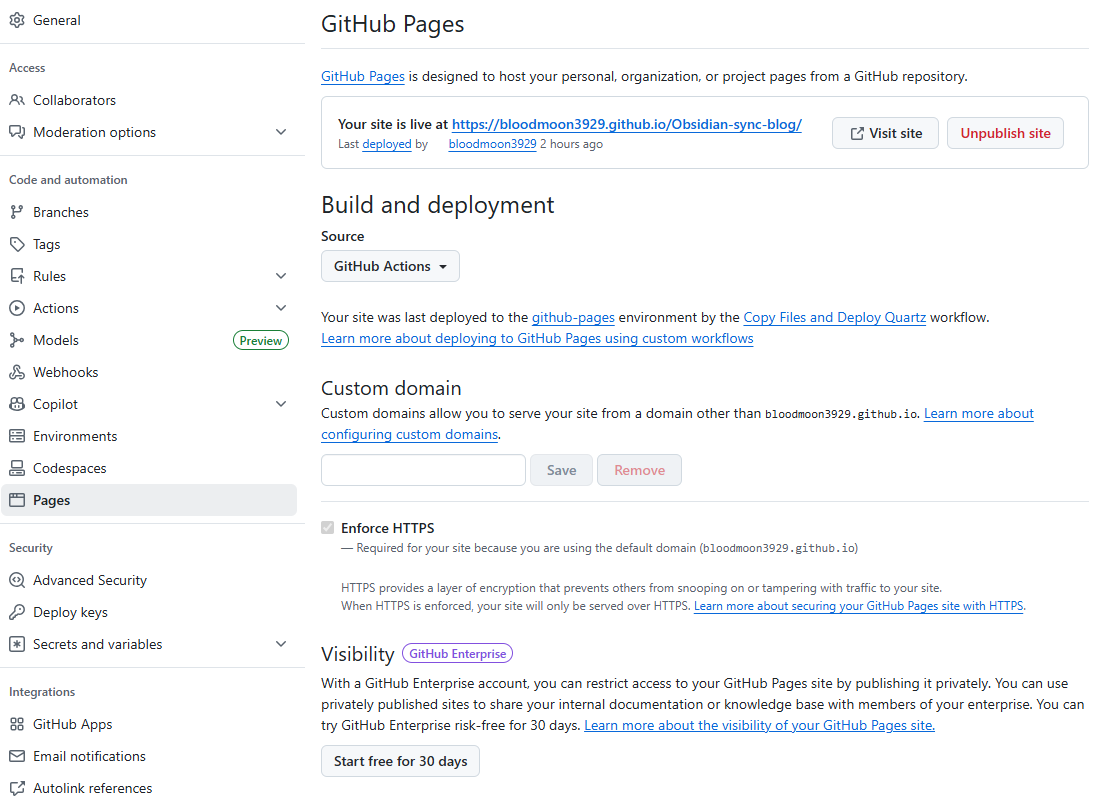
Task: Open bloodmoon3929 user profile link
Action: click(x=492, y=144)
